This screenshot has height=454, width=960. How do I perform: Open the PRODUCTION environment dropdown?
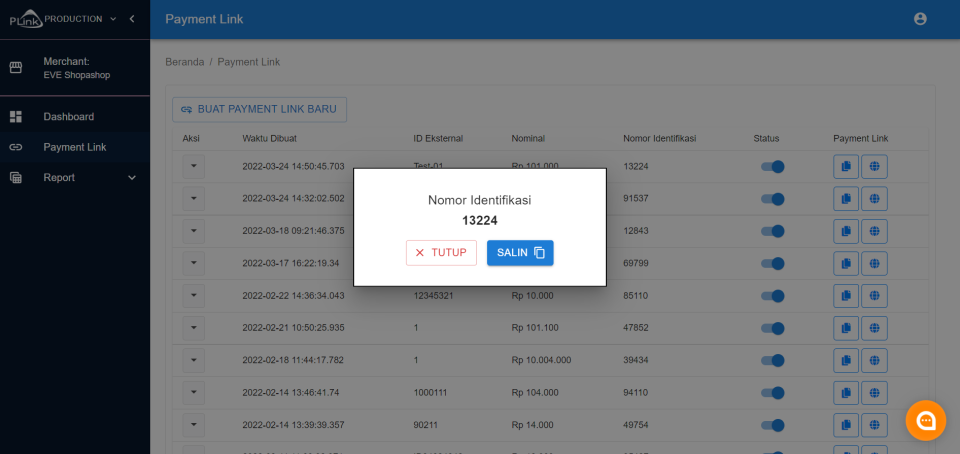(x=80, y=19)
